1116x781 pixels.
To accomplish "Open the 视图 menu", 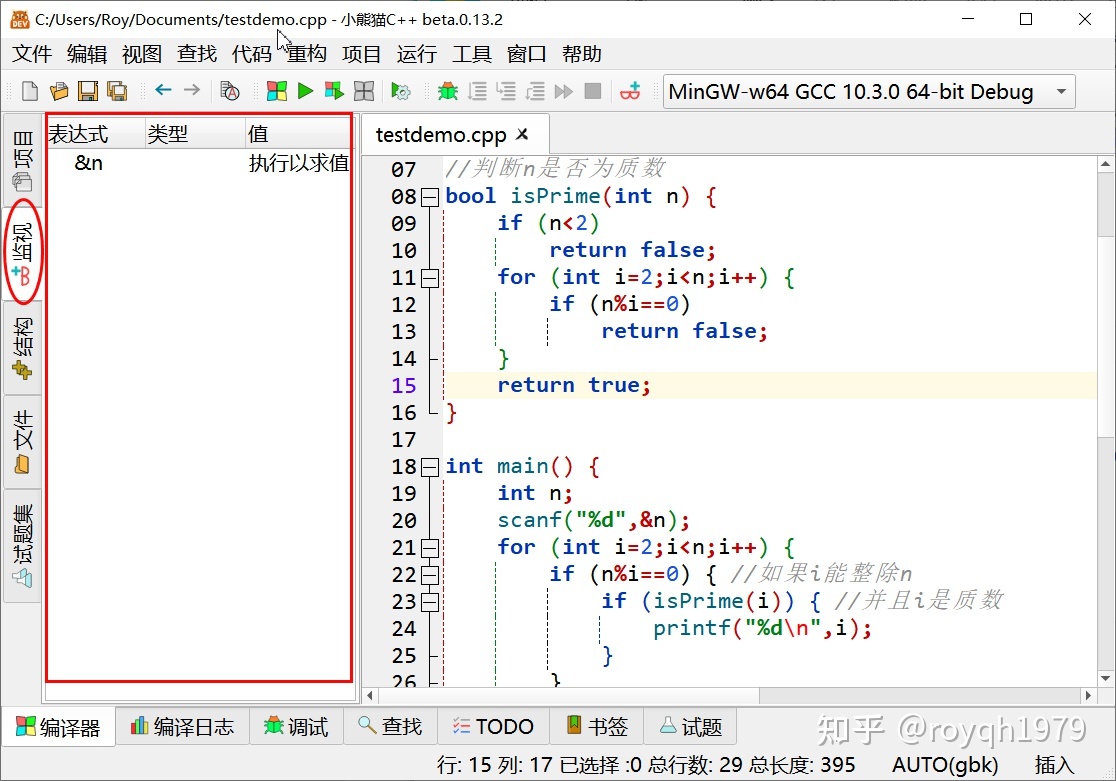I will click(x=142, y=54).
